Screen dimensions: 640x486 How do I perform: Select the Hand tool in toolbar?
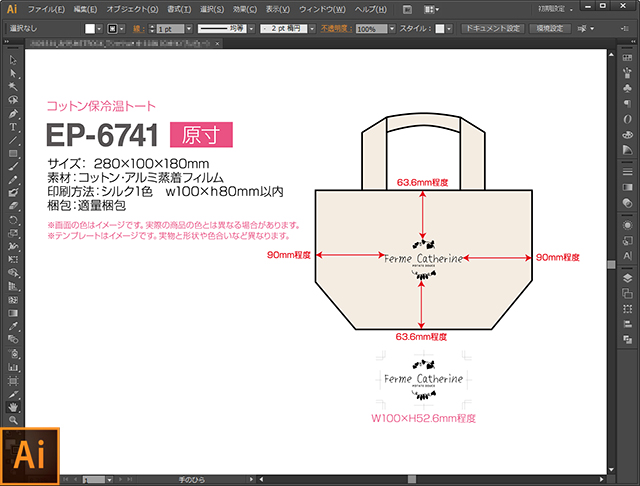[x=13, y=408]
